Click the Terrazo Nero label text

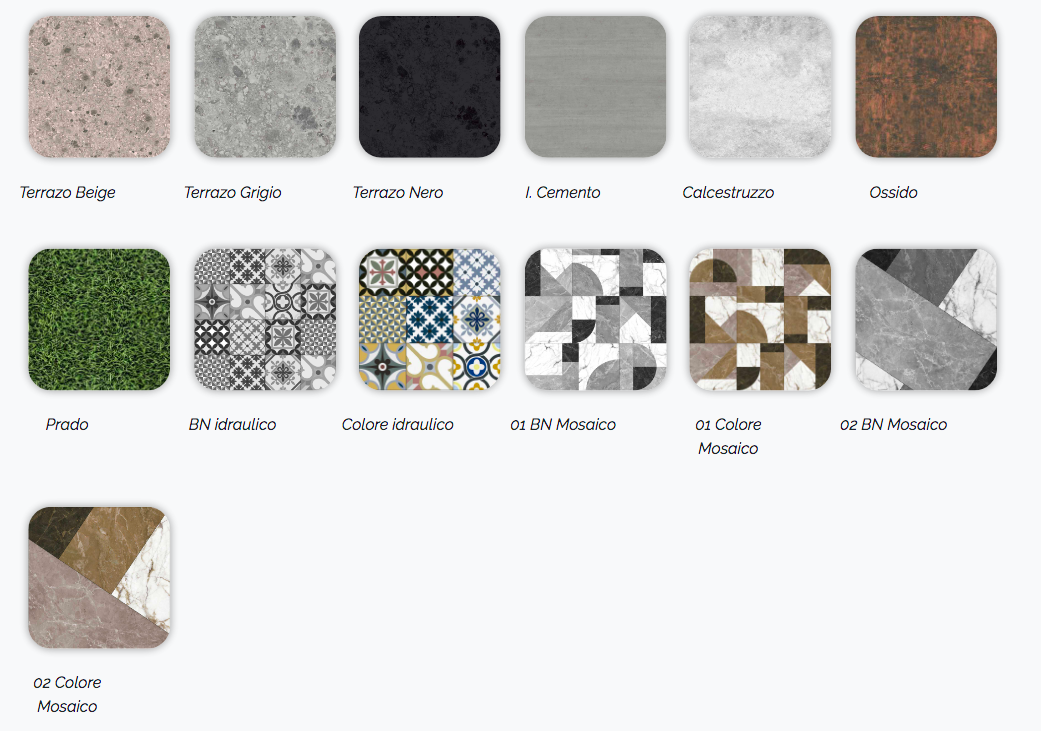coord(398,193)
